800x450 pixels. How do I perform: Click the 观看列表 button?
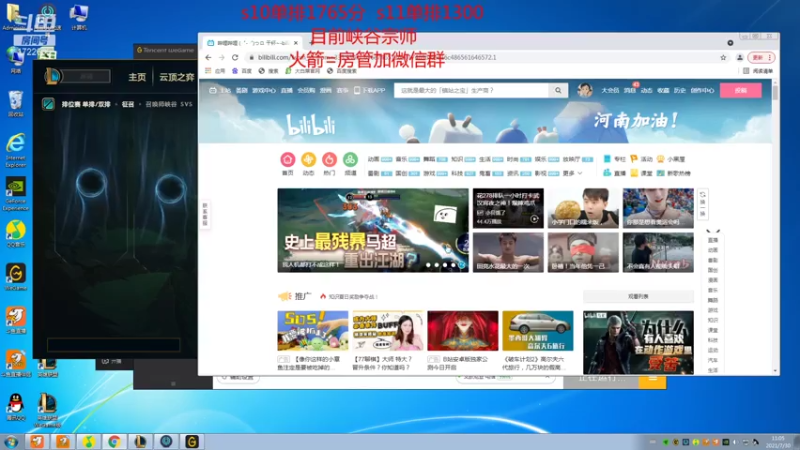point(638,296)
